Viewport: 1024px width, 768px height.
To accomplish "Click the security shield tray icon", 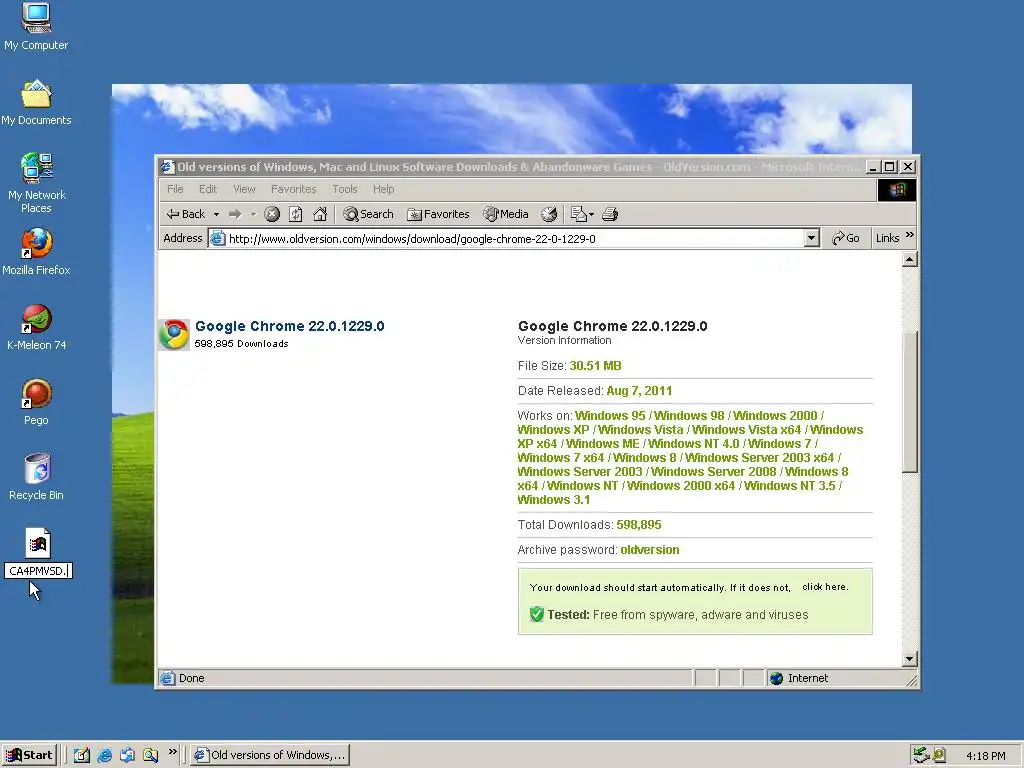I will tap(939, 755).
